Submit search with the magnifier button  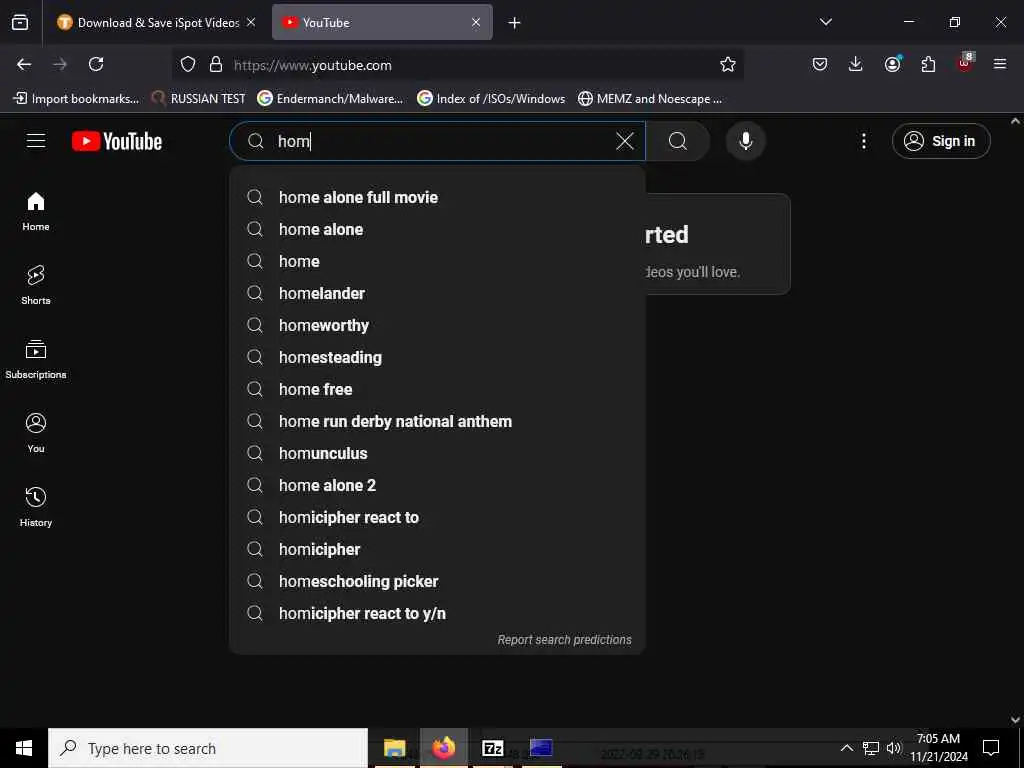678,141
